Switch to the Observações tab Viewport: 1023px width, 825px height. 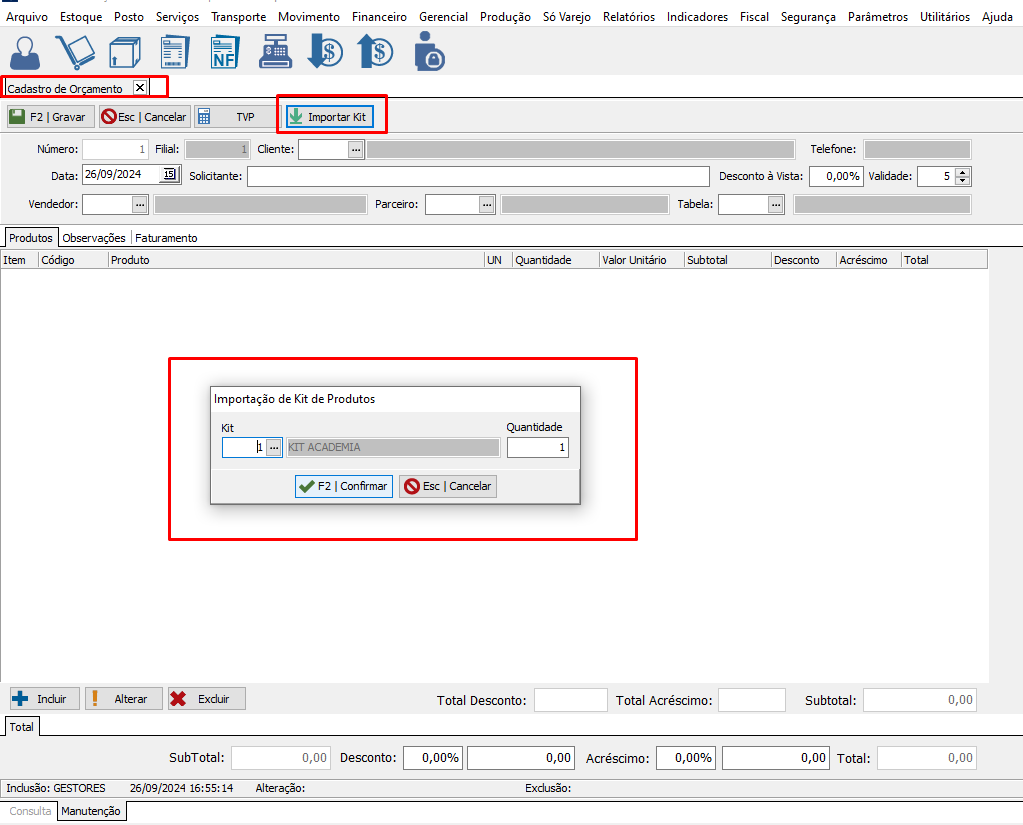94,238
